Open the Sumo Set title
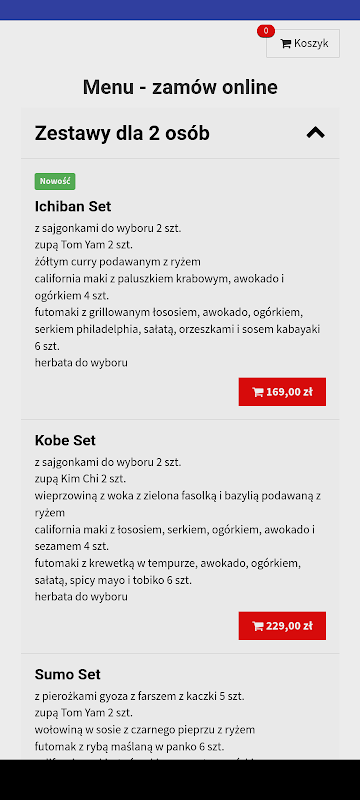 click(68, 674)
